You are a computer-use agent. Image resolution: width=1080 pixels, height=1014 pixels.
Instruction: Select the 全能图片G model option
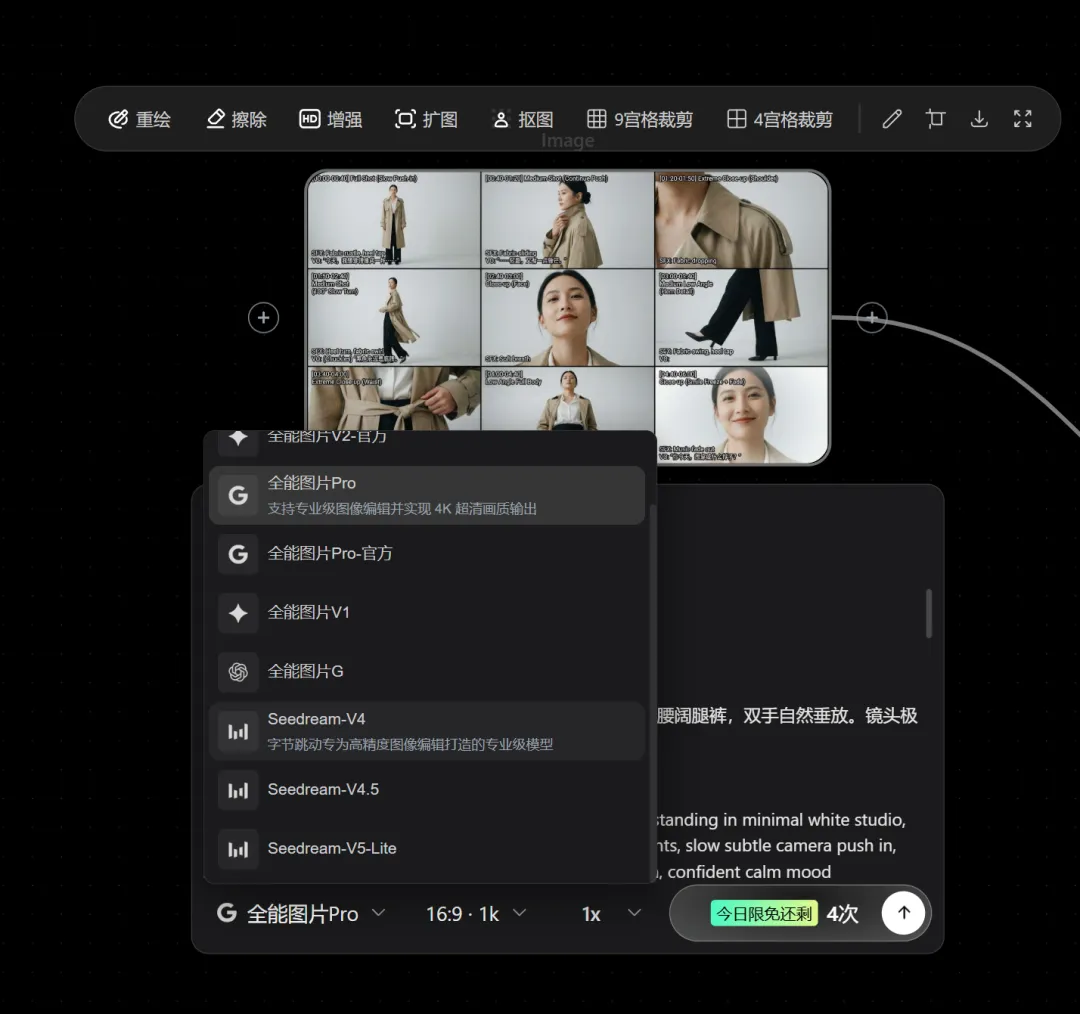tap(427, 672)
